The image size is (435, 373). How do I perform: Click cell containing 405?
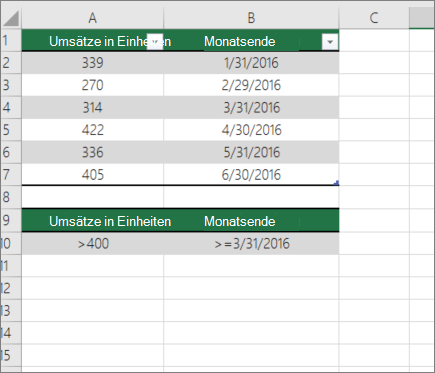[93, 175]
